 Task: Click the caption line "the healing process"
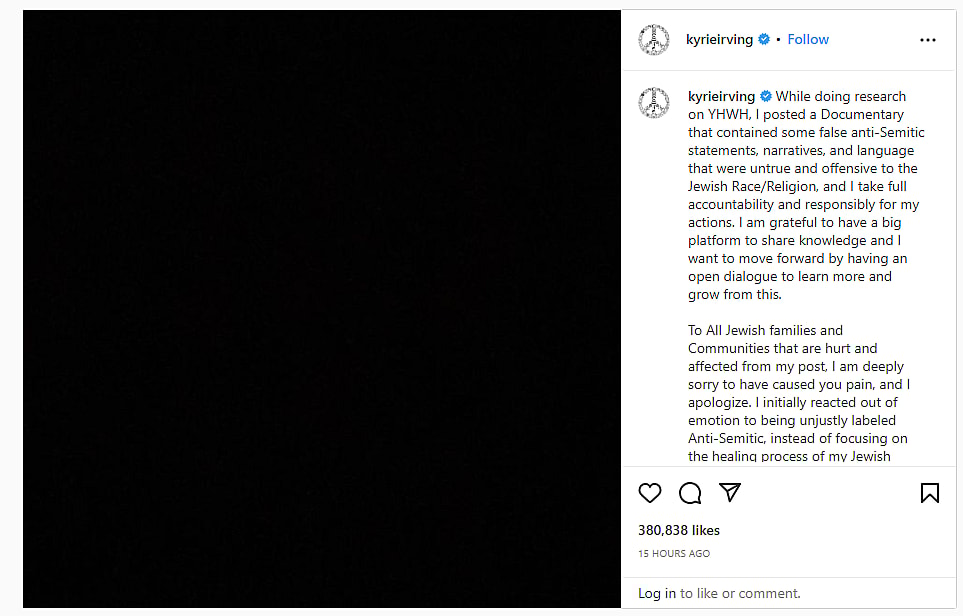point(789,457)
